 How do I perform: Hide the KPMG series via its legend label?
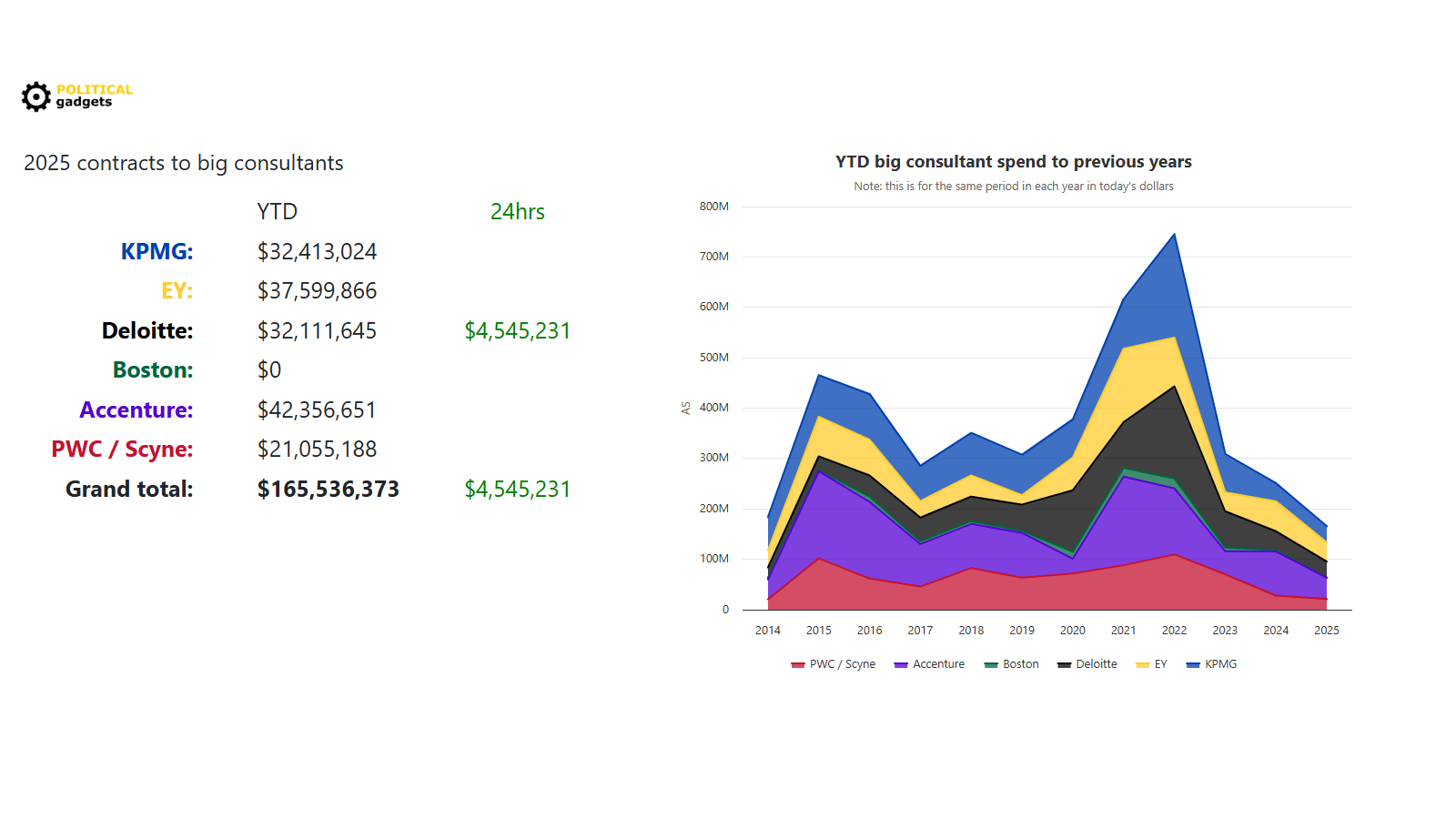coord(1220,664)
